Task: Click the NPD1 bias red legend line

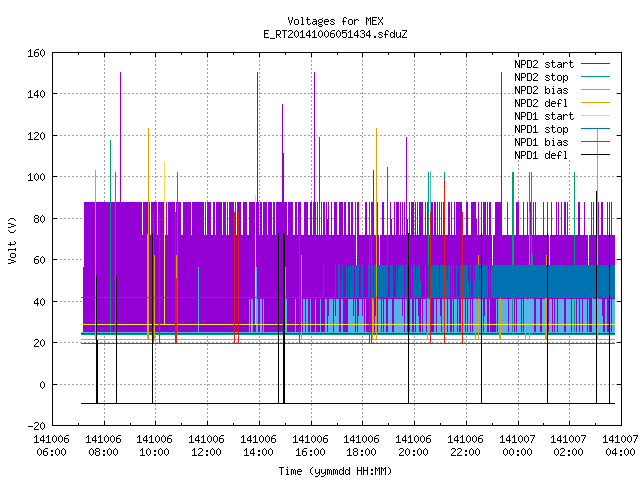Action: pos(595,142)
